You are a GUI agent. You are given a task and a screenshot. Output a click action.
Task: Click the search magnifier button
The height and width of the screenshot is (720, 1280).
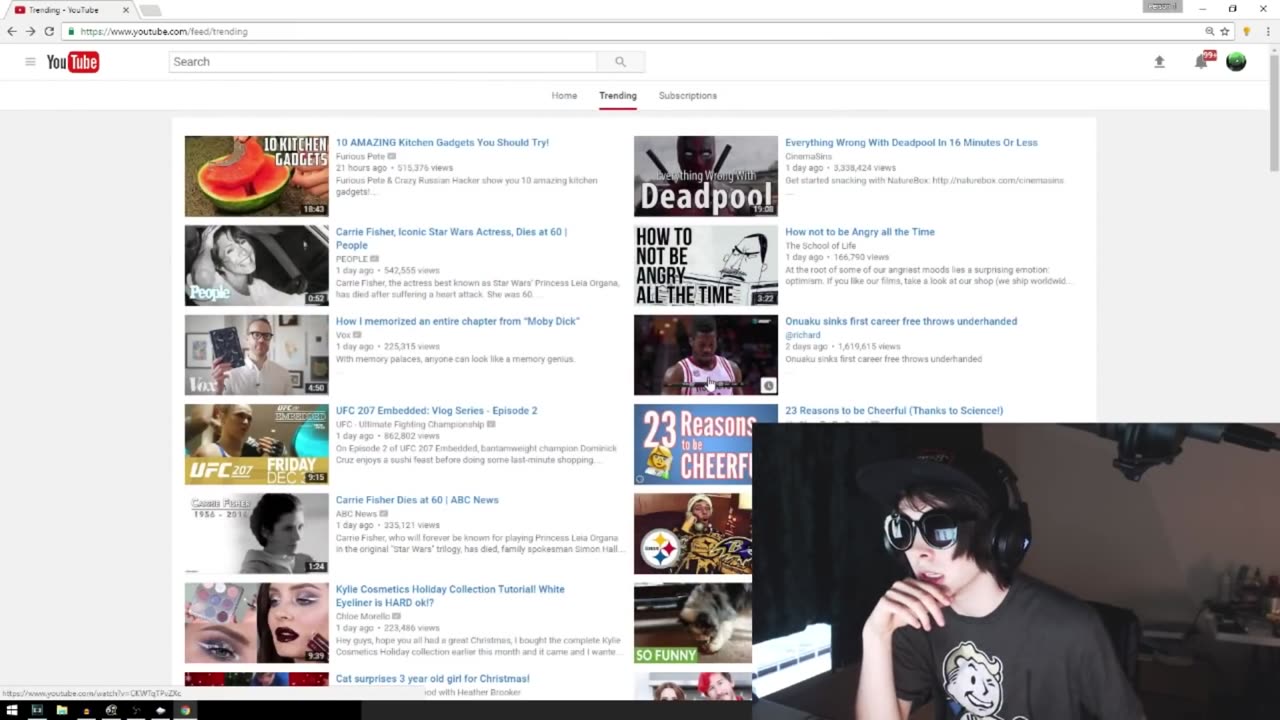point(620,62)
